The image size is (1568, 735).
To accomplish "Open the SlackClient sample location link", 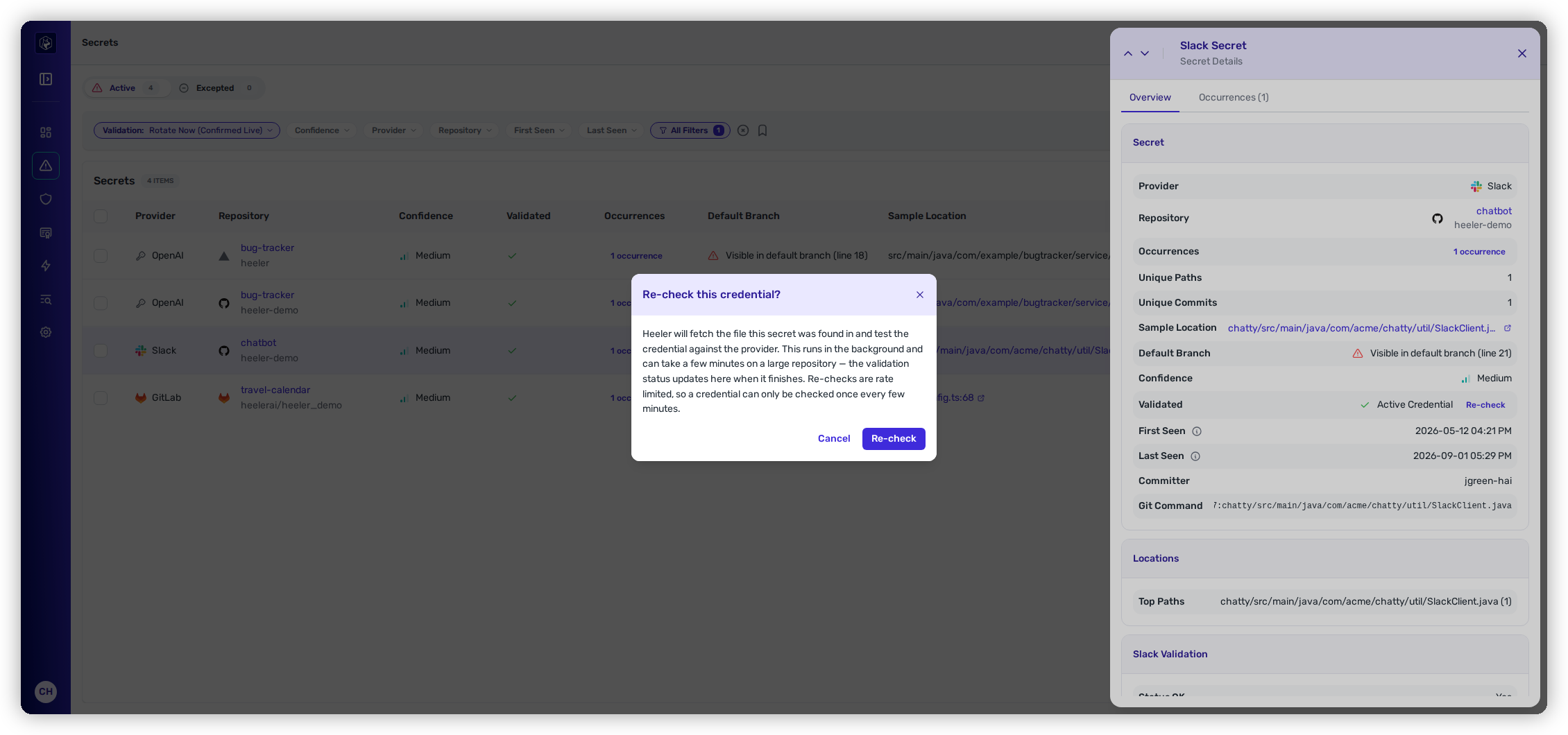I will pos(1361,328).
